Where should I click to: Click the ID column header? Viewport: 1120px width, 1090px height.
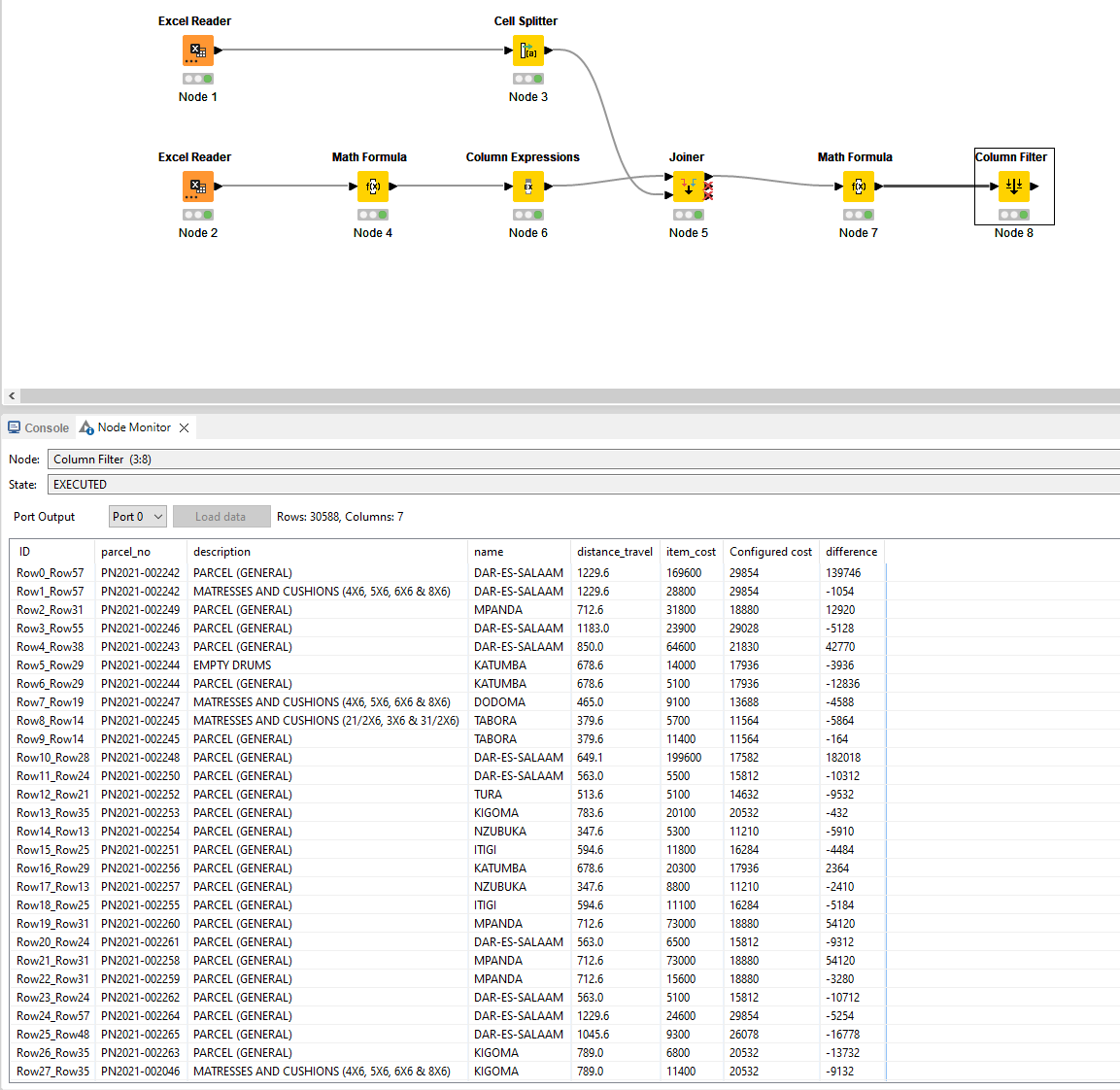point(51,552)
